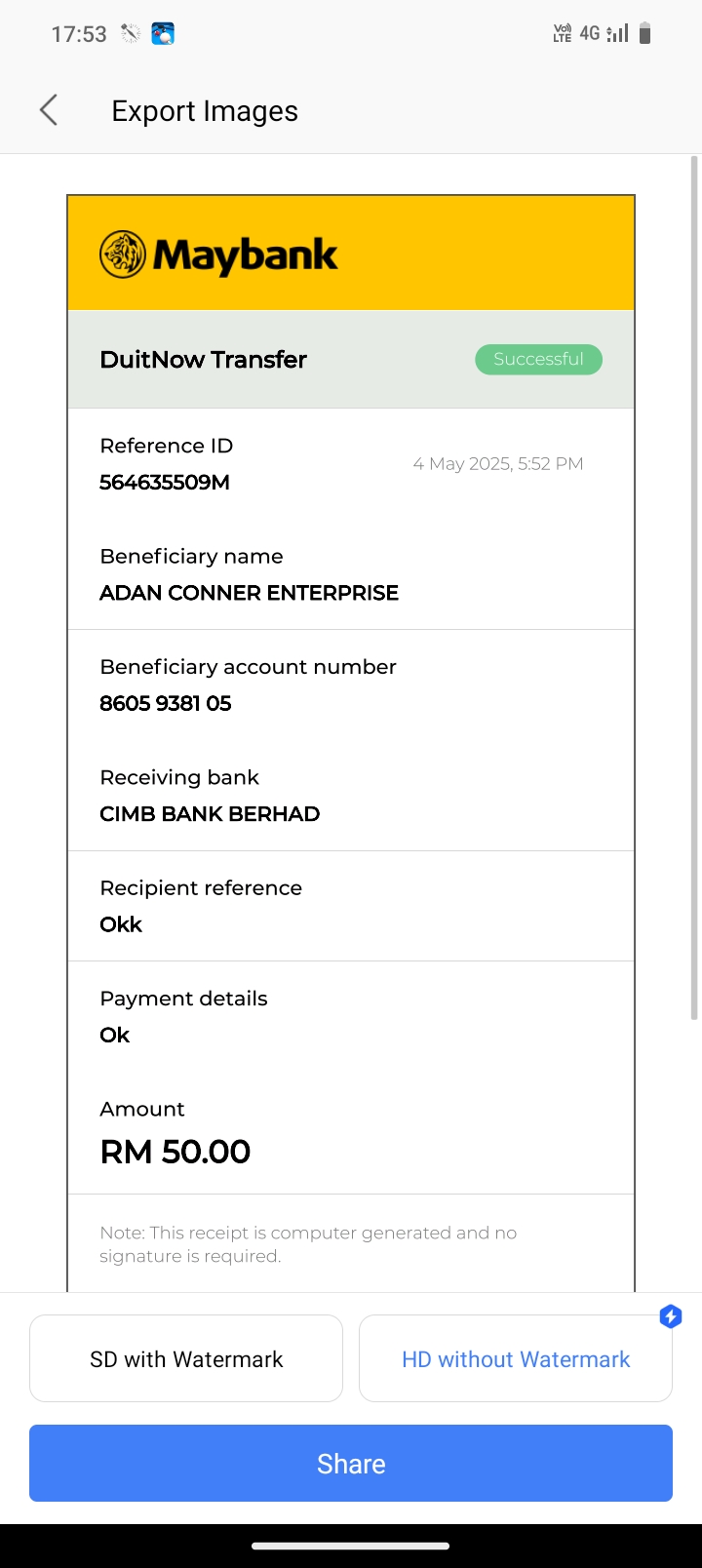Viewport: 702px width, 1568px height.
Task: Tap the beneficiary account number 8605 9381 05
Action: point(166,703)
